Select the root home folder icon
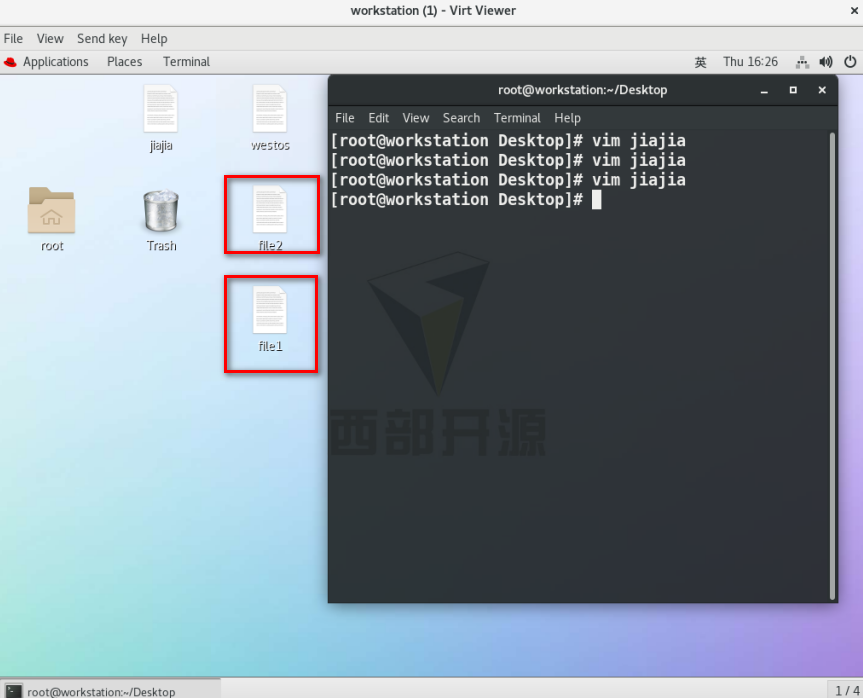The image size is (863, 698). coord(52,210)
